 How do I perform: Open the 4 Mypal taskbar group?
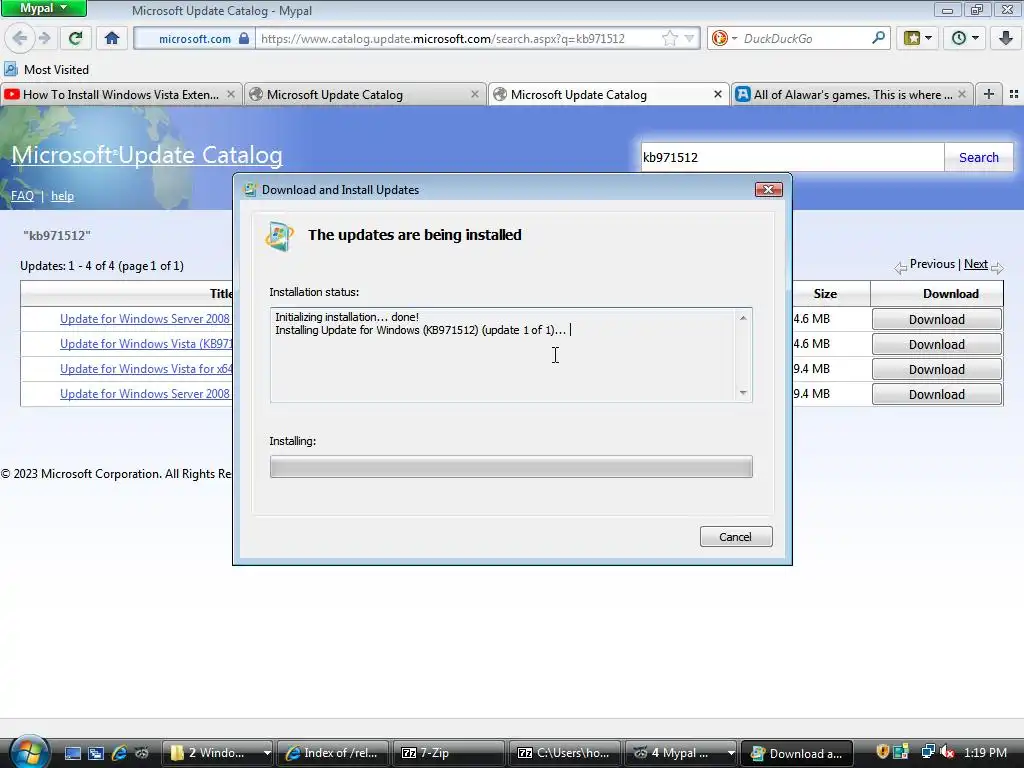point(681,753)
